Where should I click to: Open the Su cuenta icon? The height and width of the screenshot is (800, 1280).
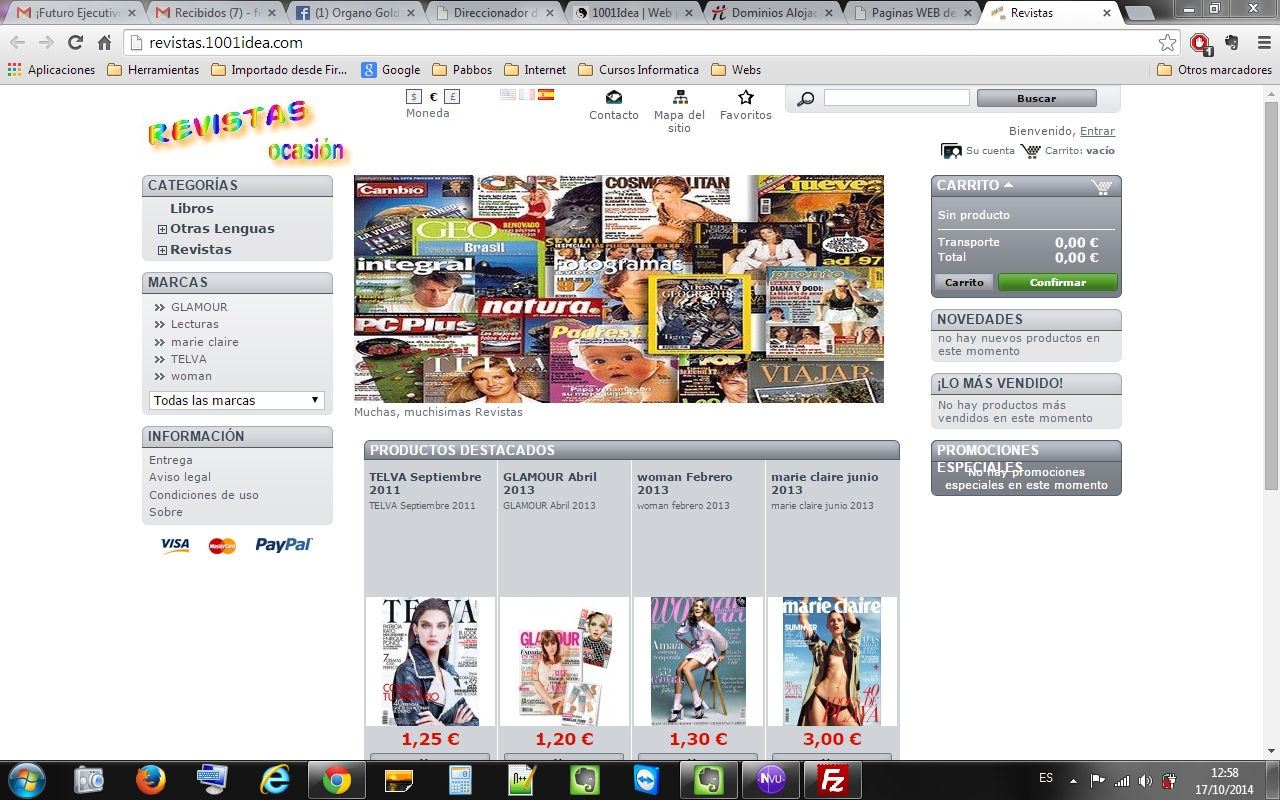click(951, 151)
